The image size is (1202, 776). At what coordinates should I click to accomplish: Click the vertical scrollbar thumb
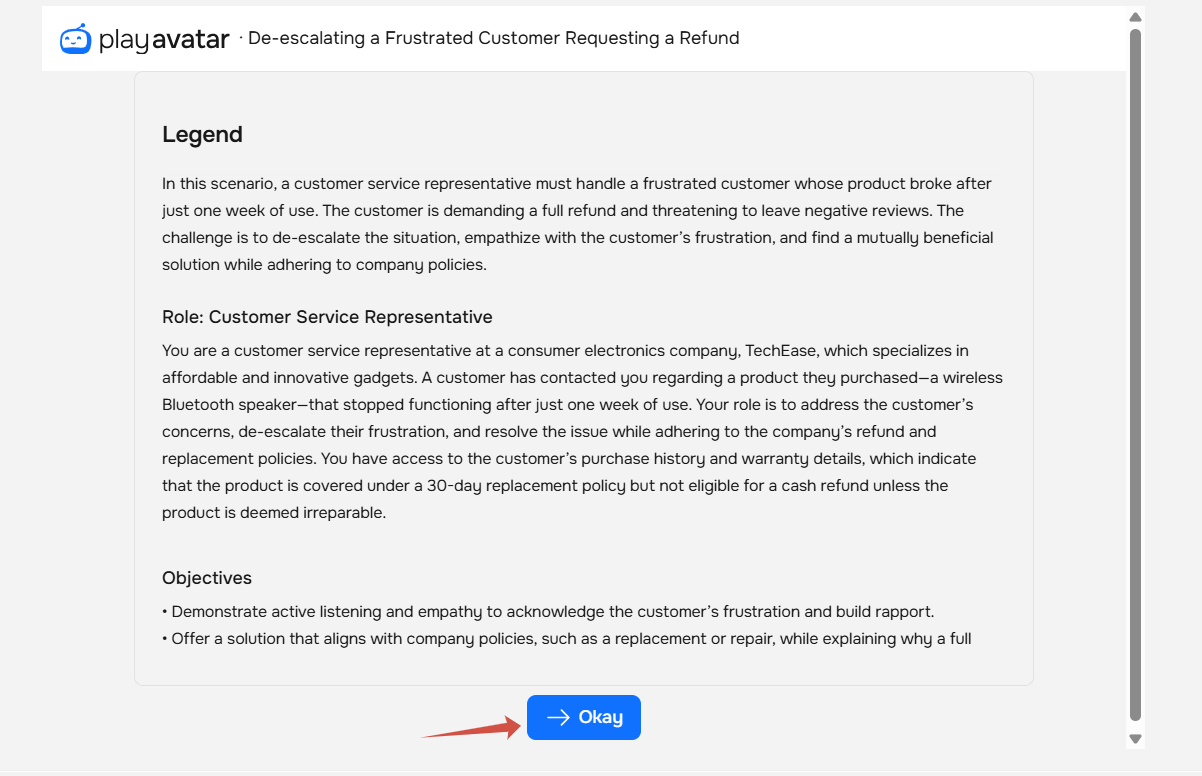[1135, 370]
